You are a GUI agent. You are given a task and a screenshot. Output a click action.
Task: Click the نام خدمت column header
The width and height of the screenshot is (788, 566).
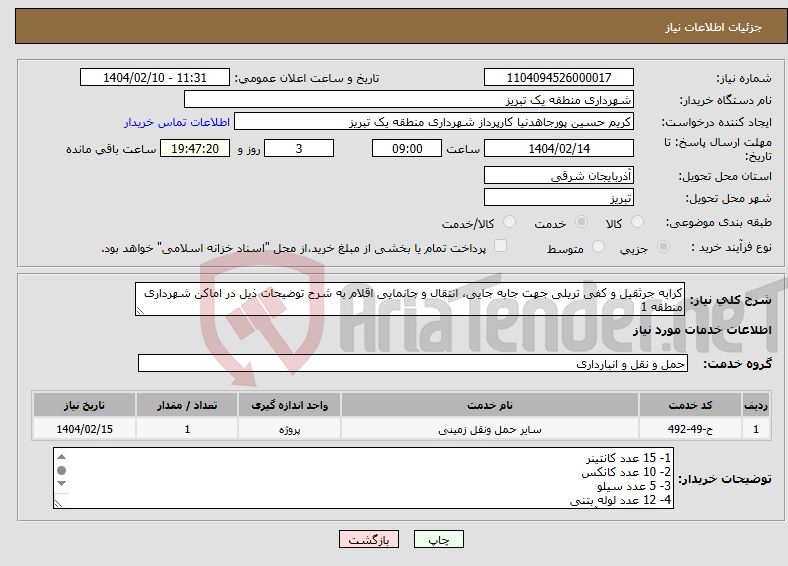490,405
